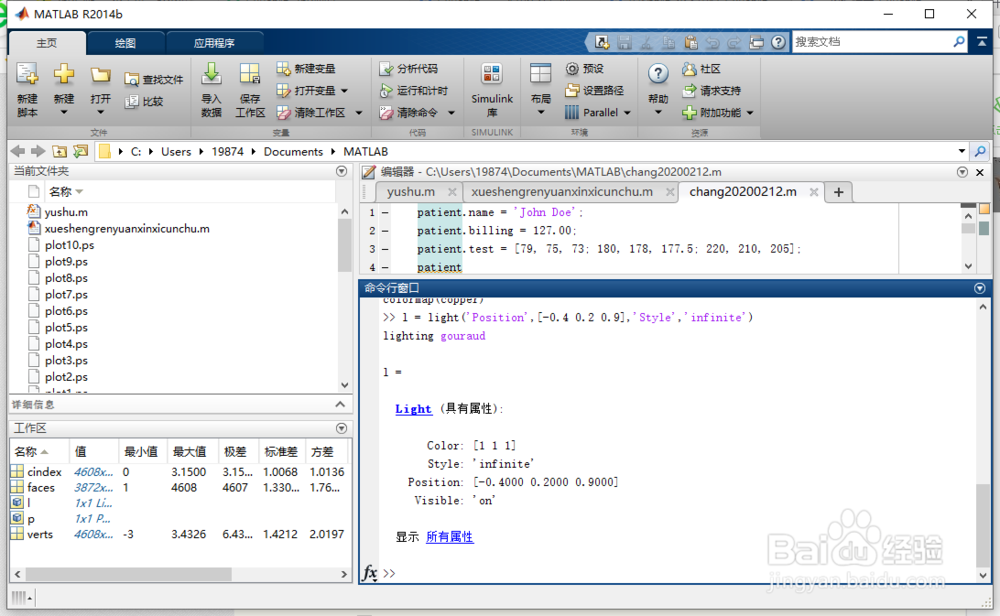Click search icon in documentation search box
1000x616 pixels.
(x=959, y=41)
